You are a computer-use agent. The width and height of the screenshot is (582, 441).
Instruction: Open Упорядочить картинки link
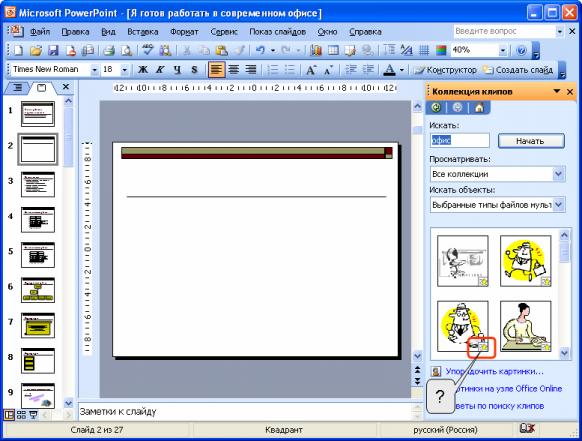(494, 371)
